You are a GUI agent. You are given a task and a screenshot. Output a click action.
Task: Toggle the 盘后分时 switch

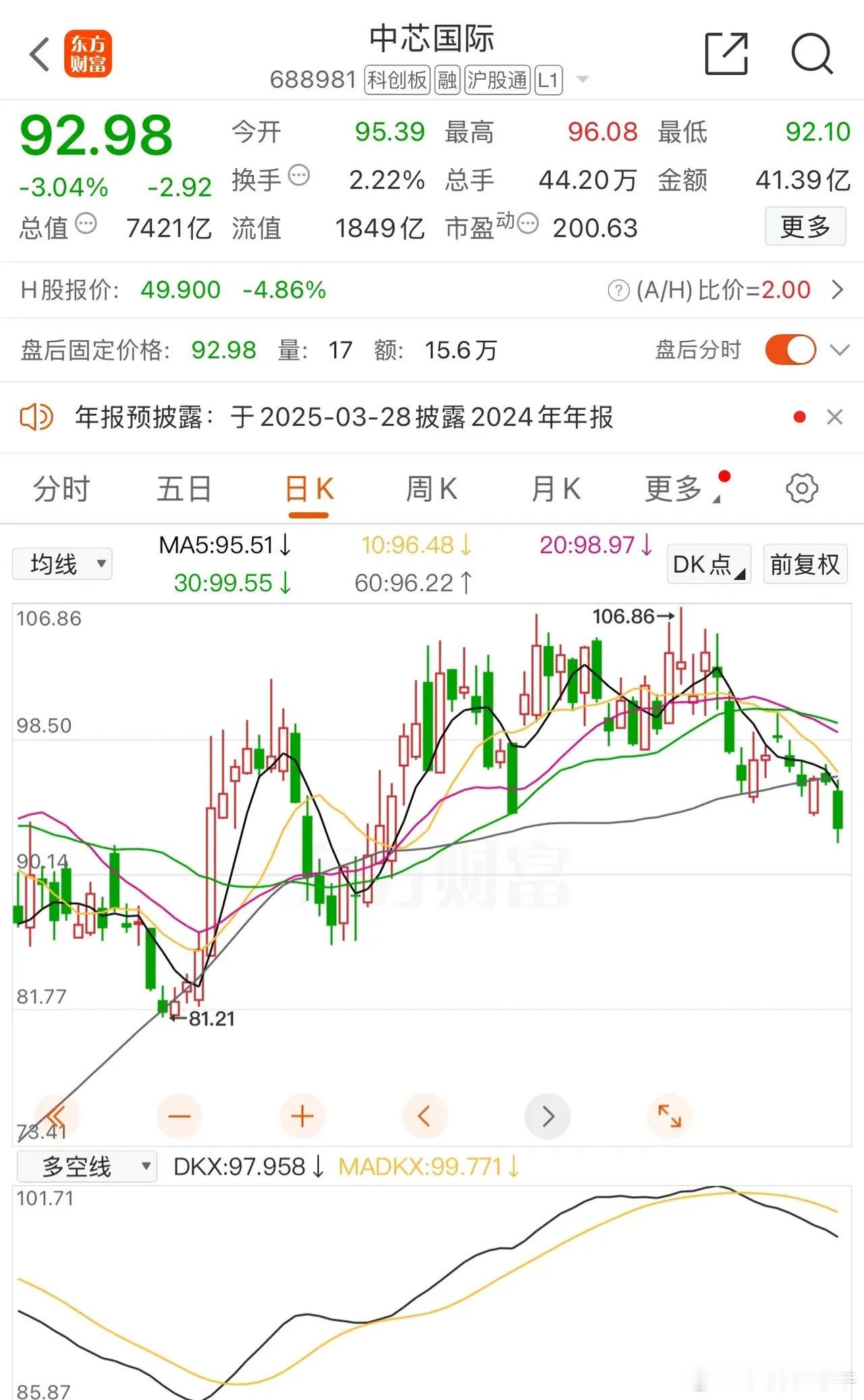tap(790, 350)
